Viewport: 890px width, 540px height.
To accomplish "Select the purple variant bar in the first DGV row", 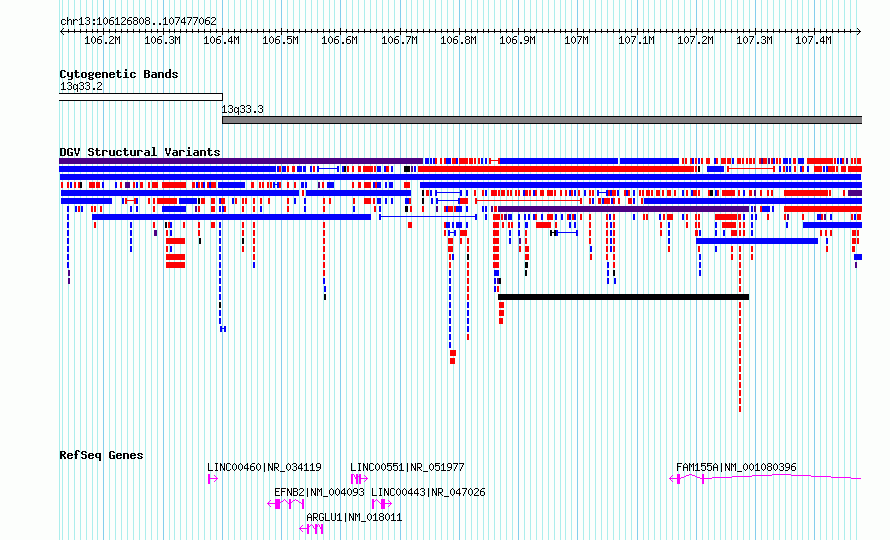I will 241,161.
